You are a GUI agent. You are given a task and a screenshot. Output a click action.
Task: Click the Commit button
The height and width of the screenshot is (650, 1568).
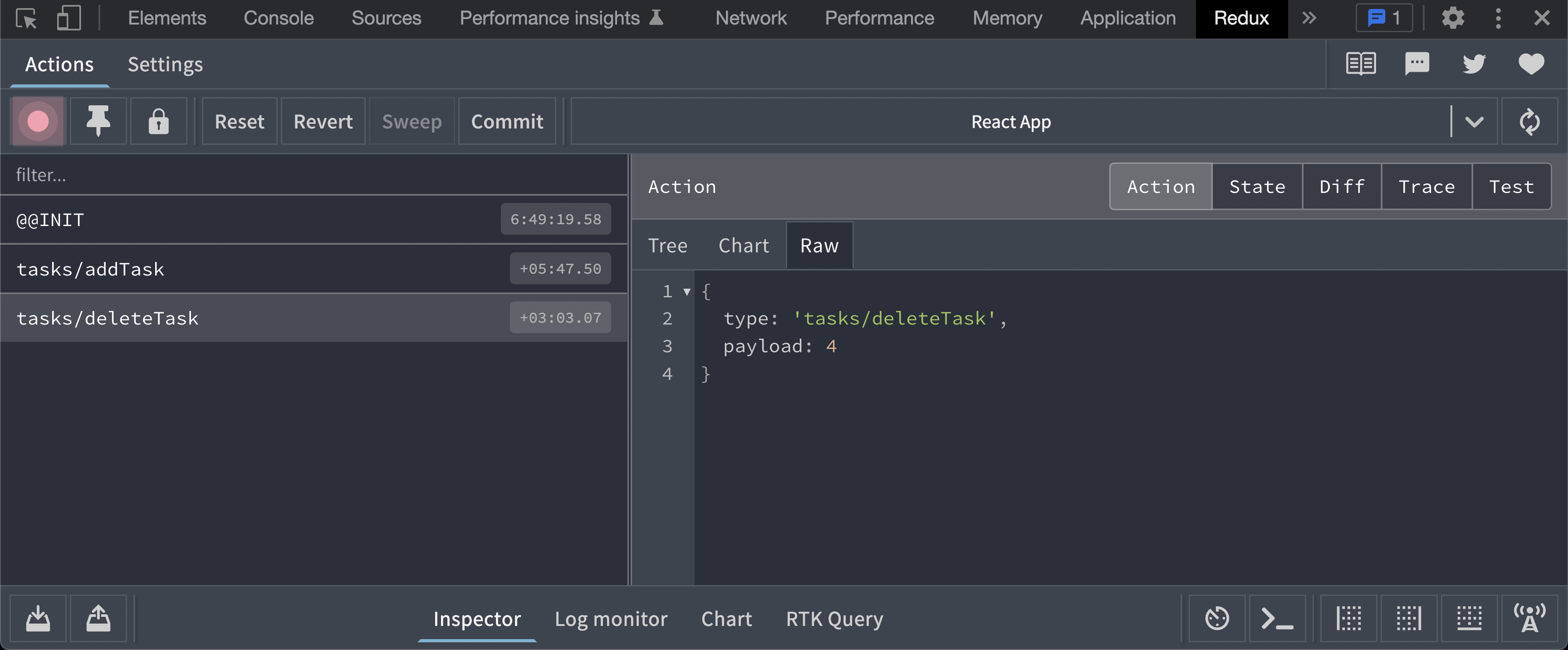pos(506,121)
